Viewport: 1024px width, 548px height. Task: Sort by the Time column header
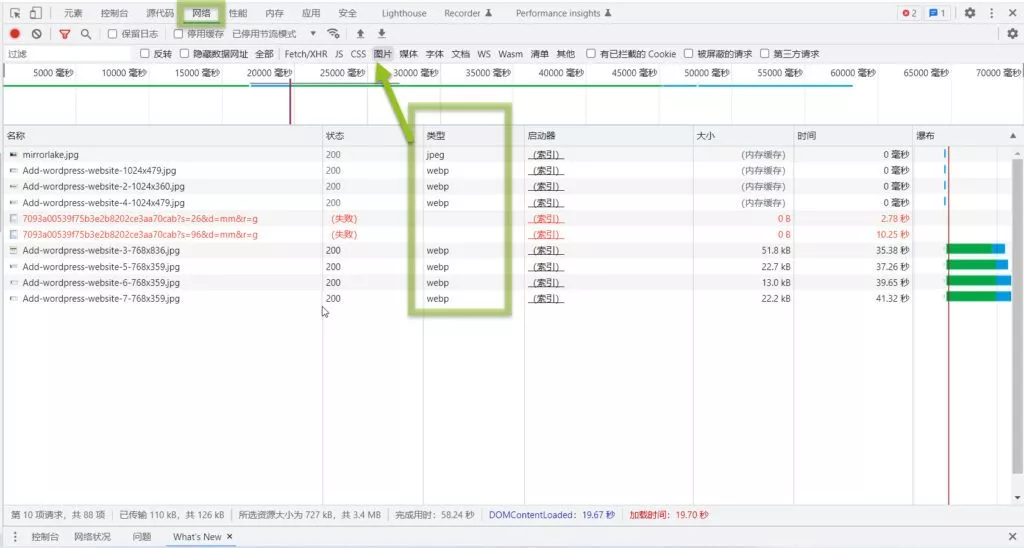tap(853, 136)
